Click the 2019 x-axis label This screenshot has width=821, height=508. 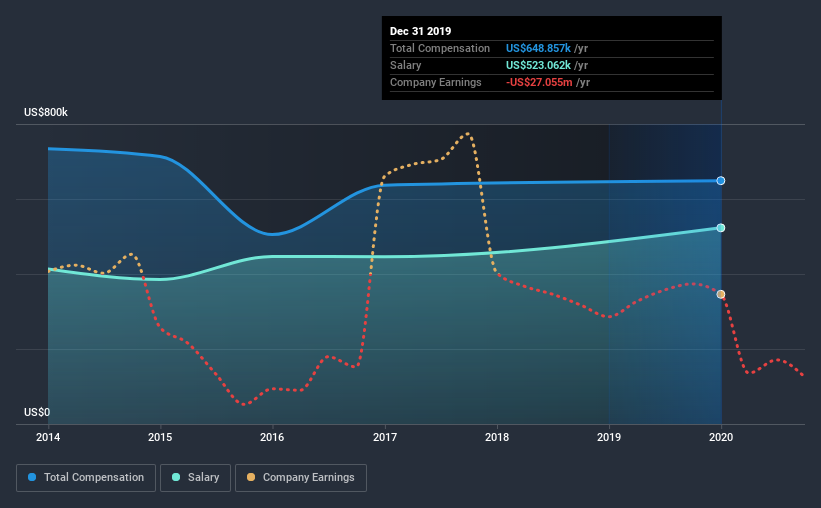(609, 437)
